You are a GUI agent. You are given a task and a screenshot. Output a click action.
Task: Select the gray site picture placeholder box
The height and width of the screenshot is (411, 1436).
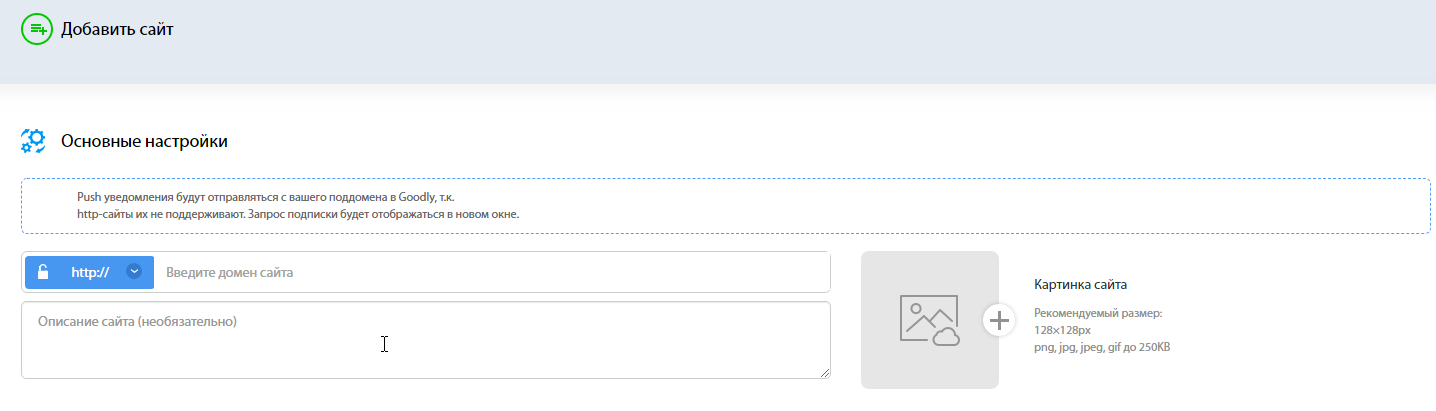[x=930, y=320]
